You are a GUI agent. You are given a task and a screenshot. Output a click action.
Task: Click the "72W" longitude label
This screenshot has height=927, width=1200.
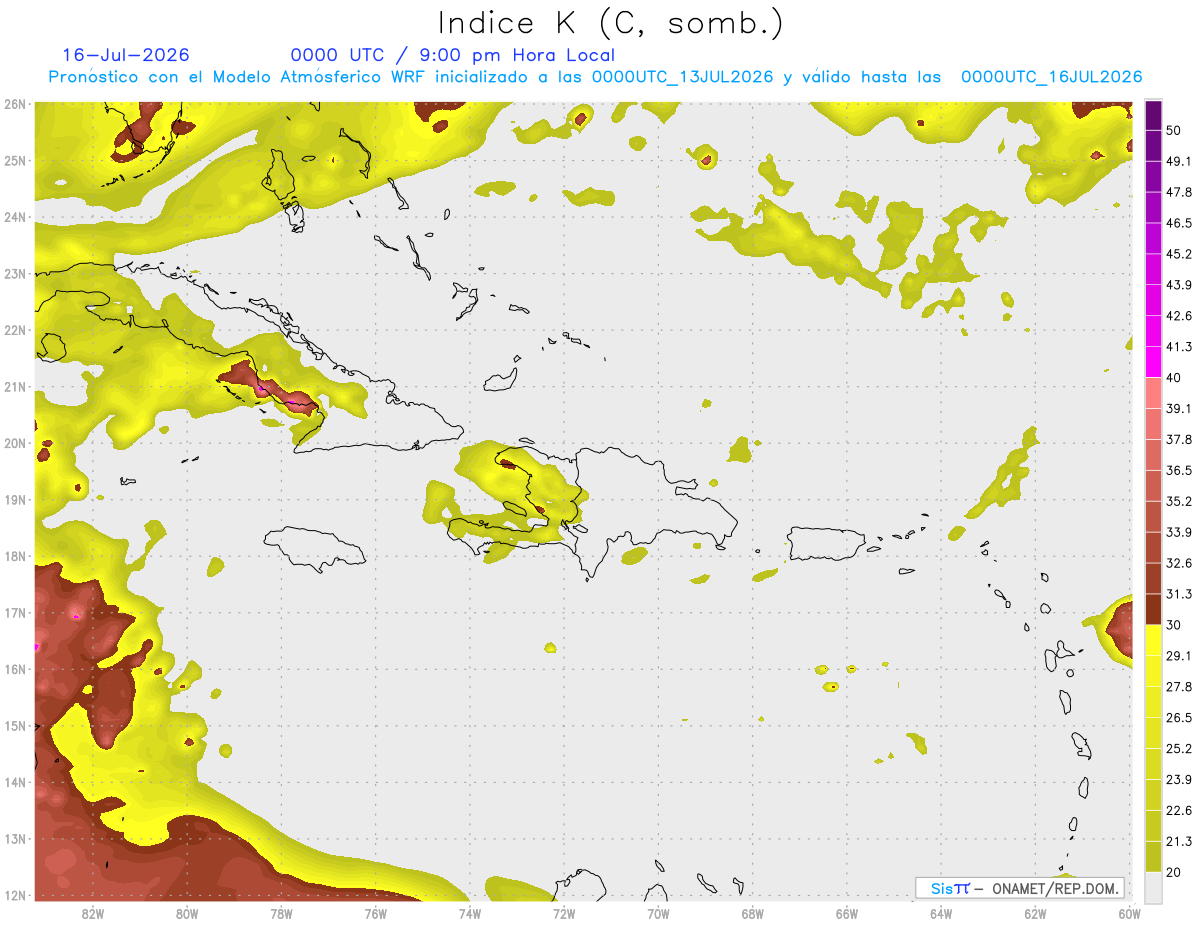tap(564, 914)
